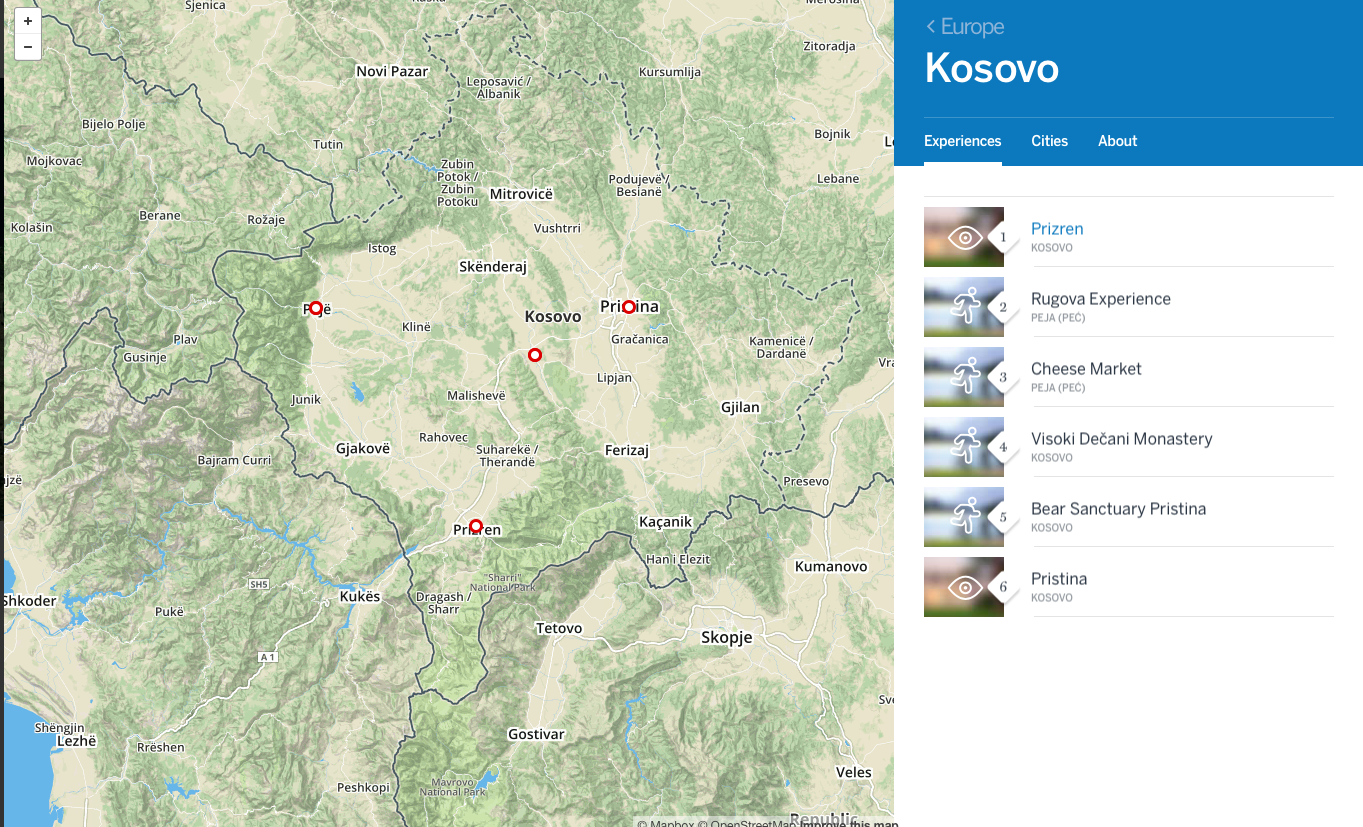Click the Gjakovë label on the map

coord(363,449)
